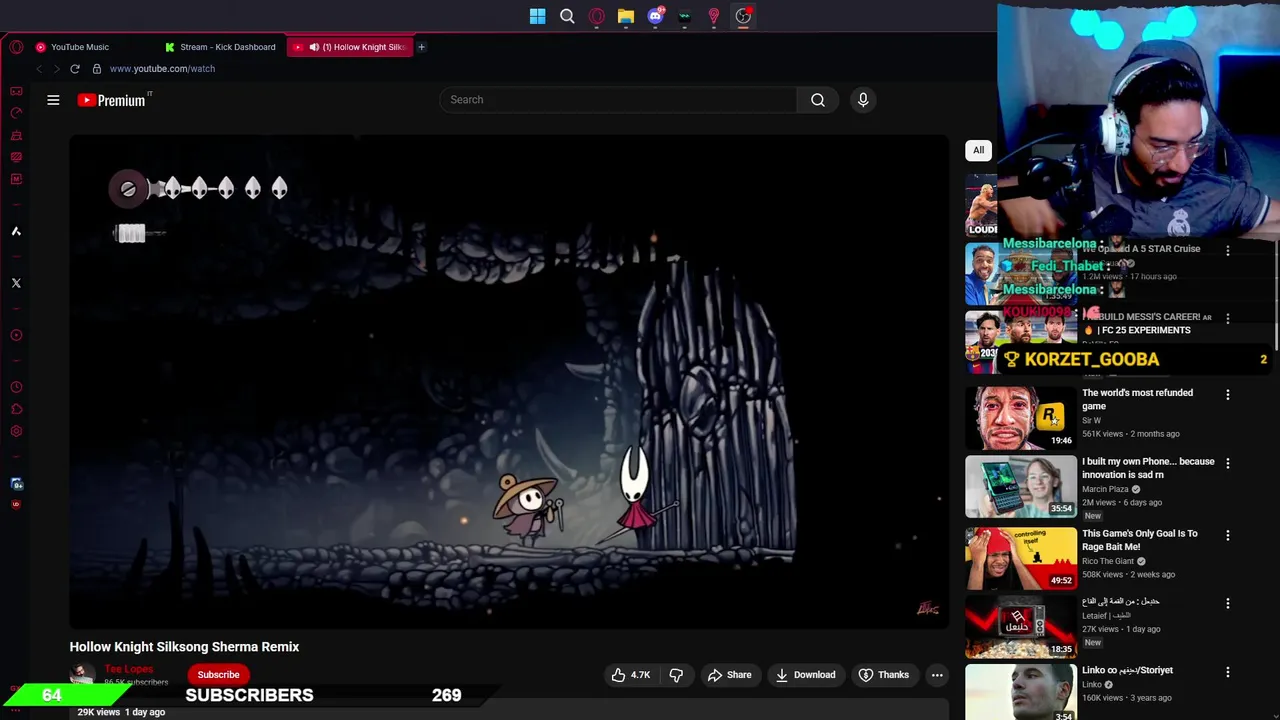Open Linko Storiyet video title
This screenshot has height=720, width=1280.
pos(1127,670)
